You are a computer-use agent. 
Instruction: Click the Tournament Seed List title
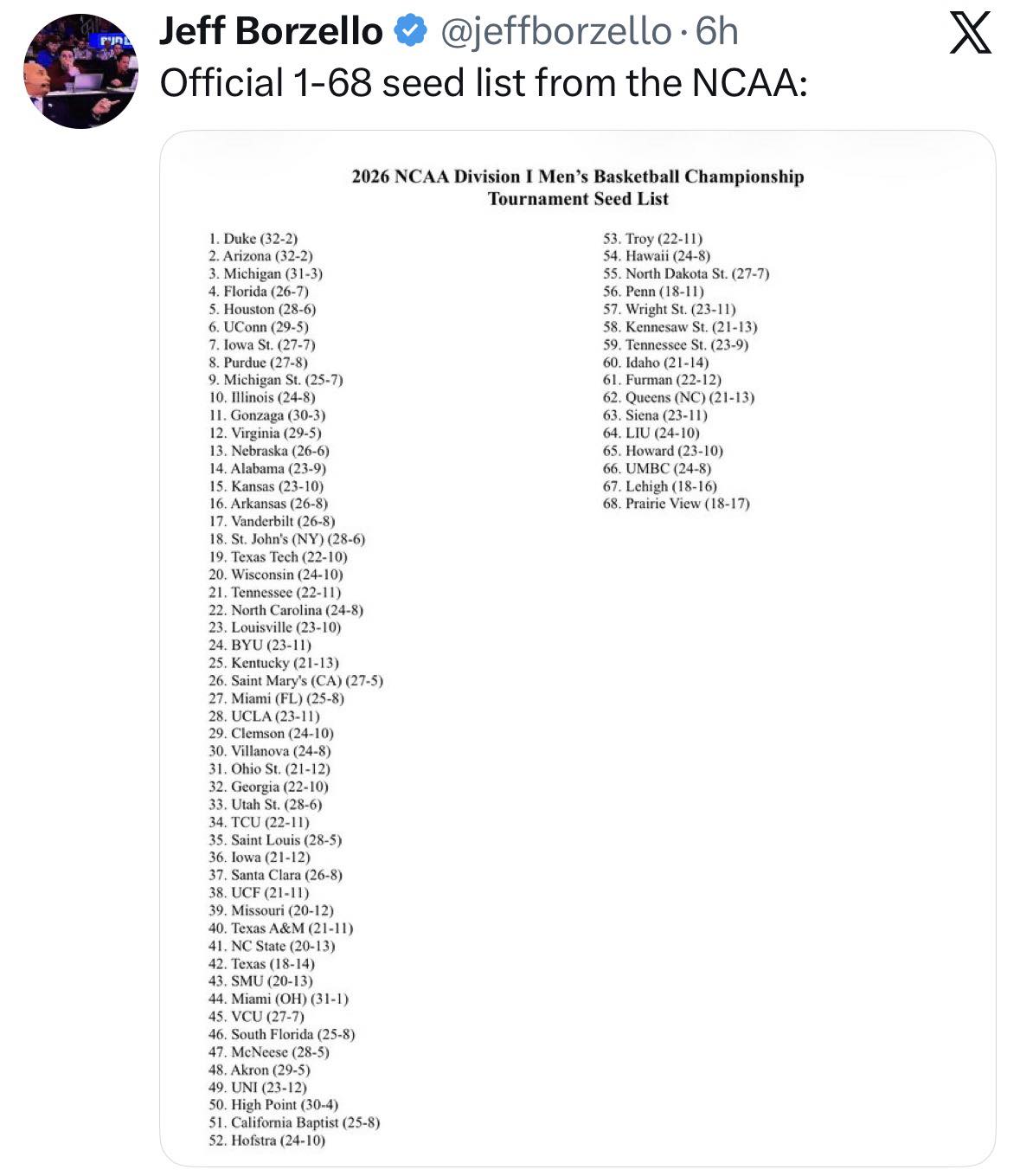(x=578, y=199)
